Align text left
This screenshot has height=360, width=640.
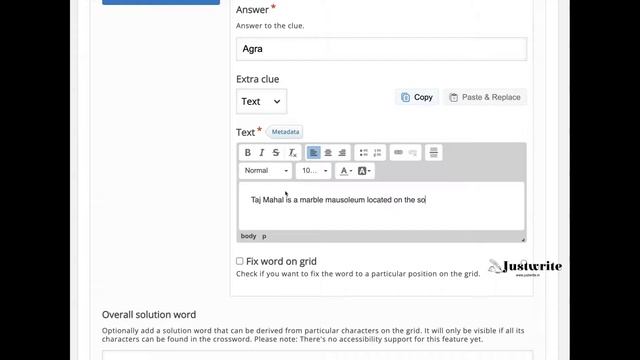click(x=313, y=153)
